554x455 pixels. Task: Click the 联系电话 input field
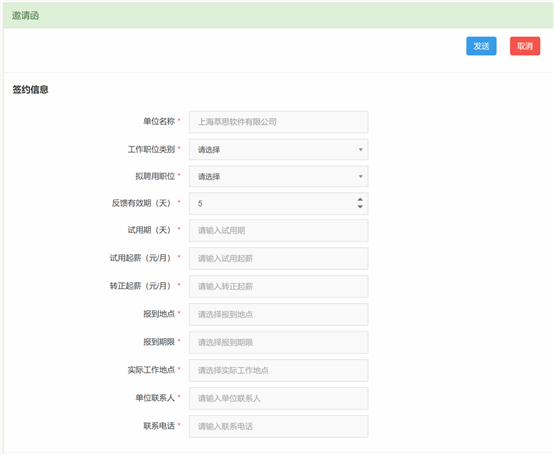278,426
